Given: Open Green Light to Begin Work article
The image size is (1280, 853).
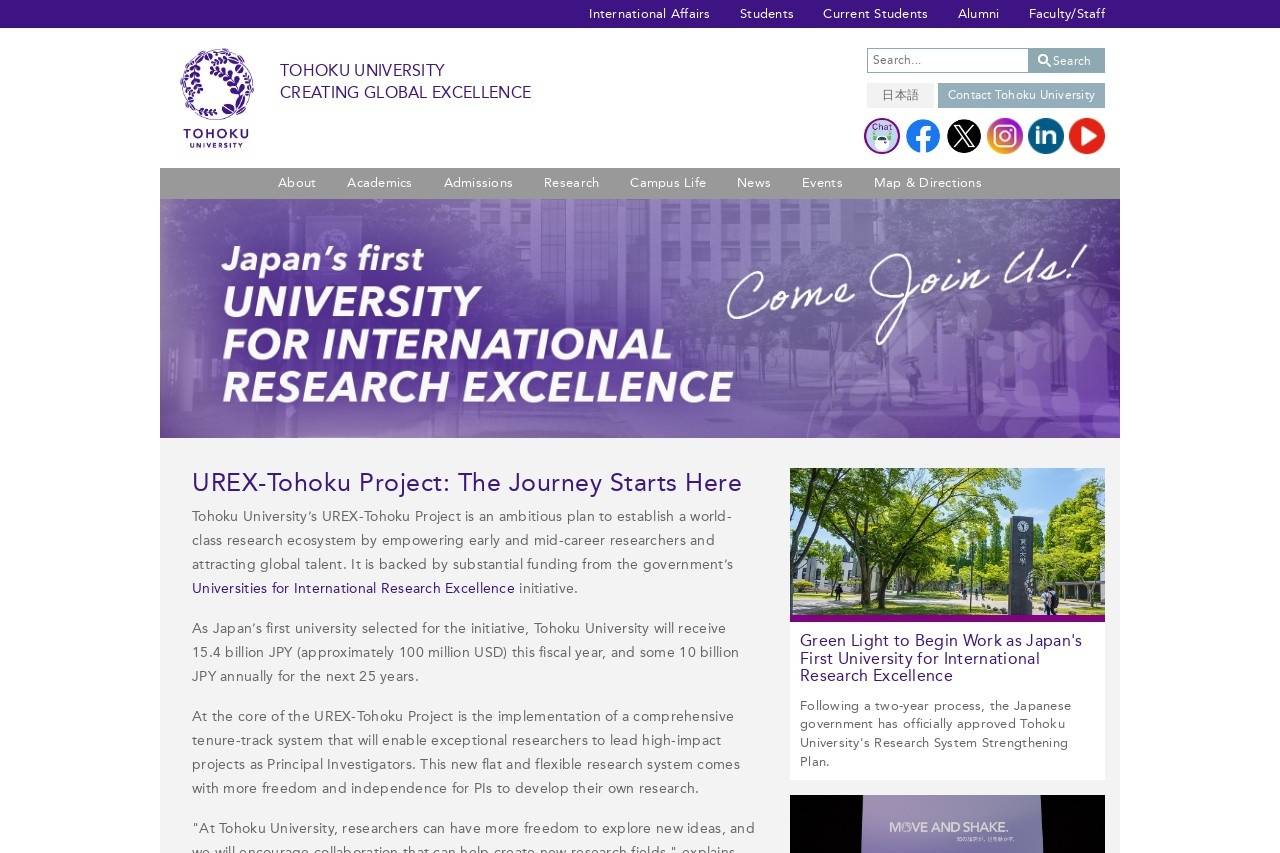Looking at the screenshot, I should [941, 658].
